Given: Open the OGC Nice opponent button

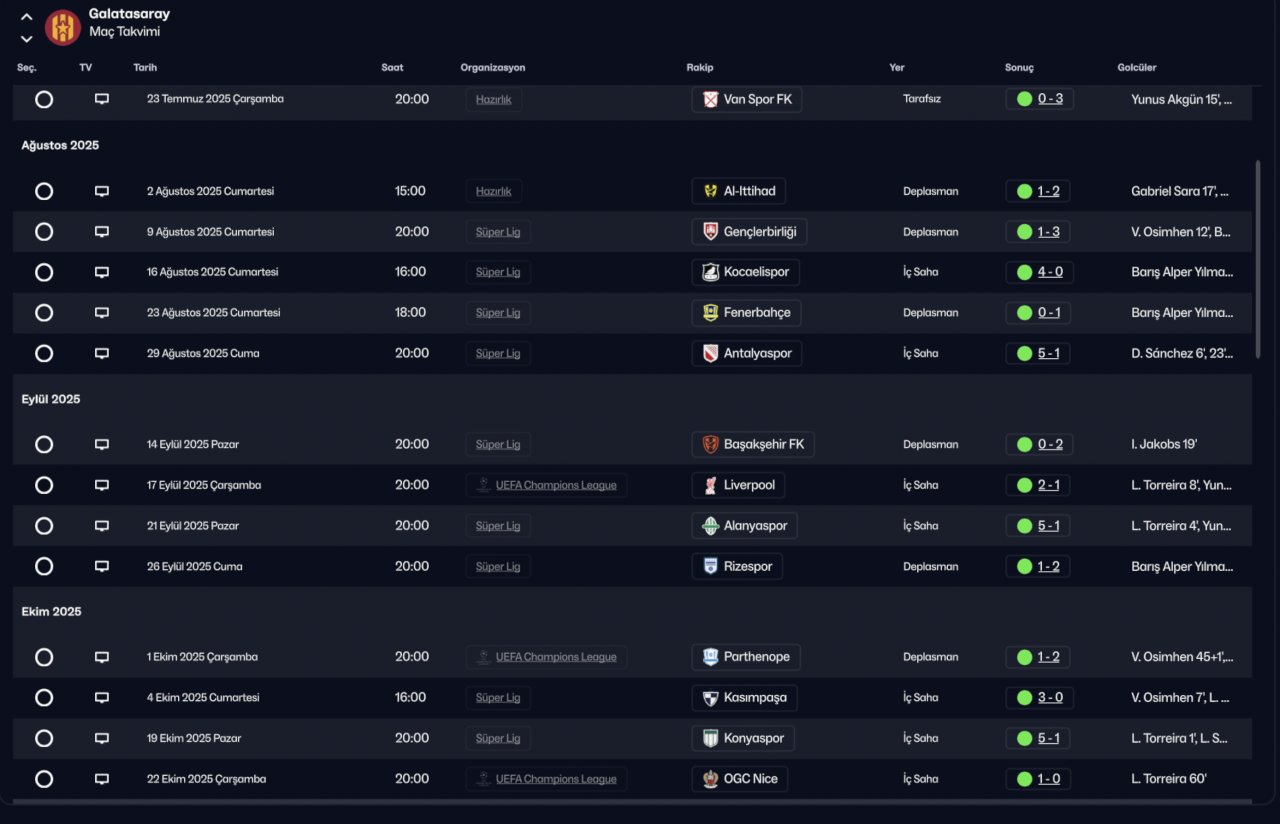Looking at the screenshot, I should tap(740, 779).
